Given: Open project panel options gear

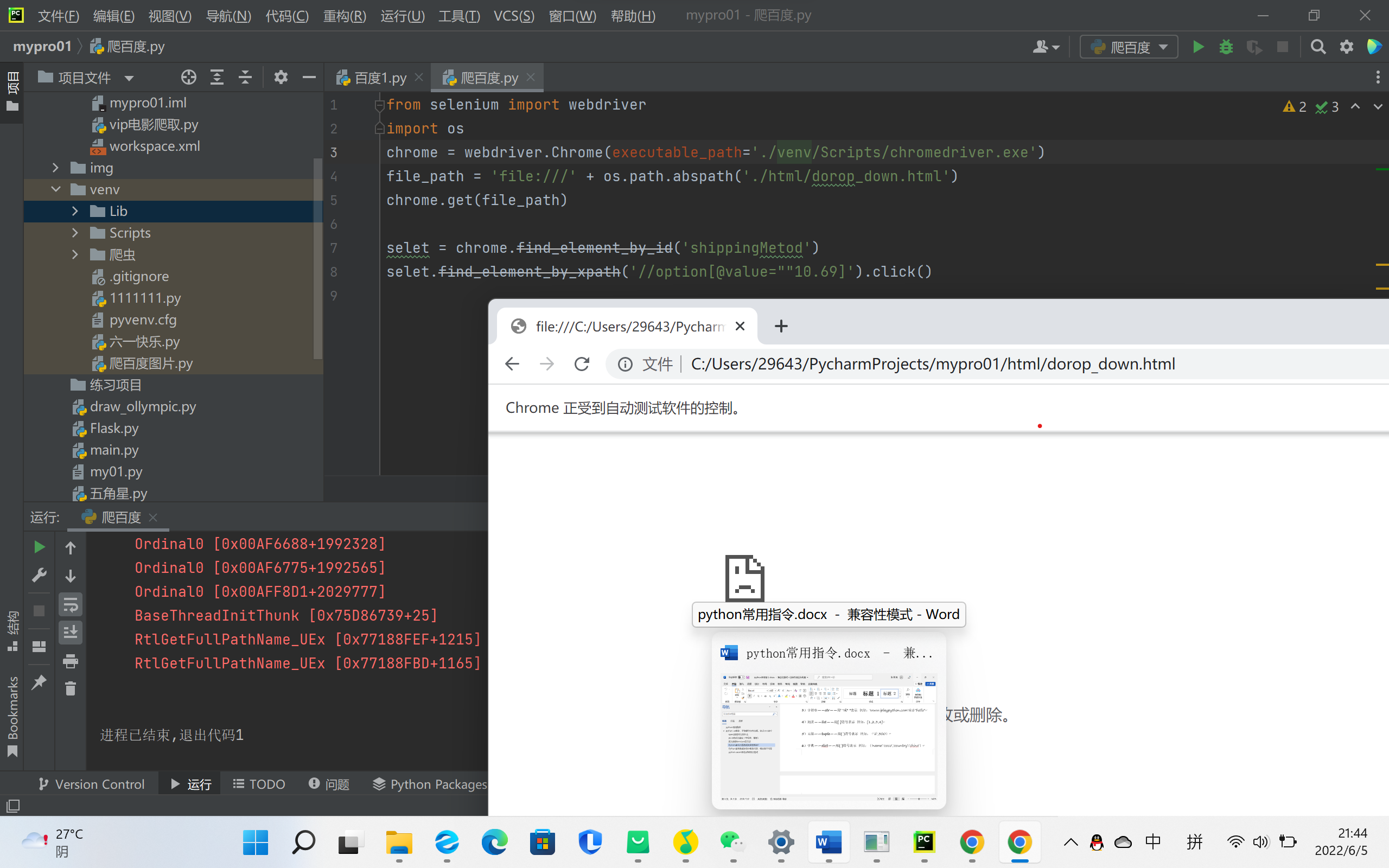Looking at the screenshot, I should click(x=281, y=77).
